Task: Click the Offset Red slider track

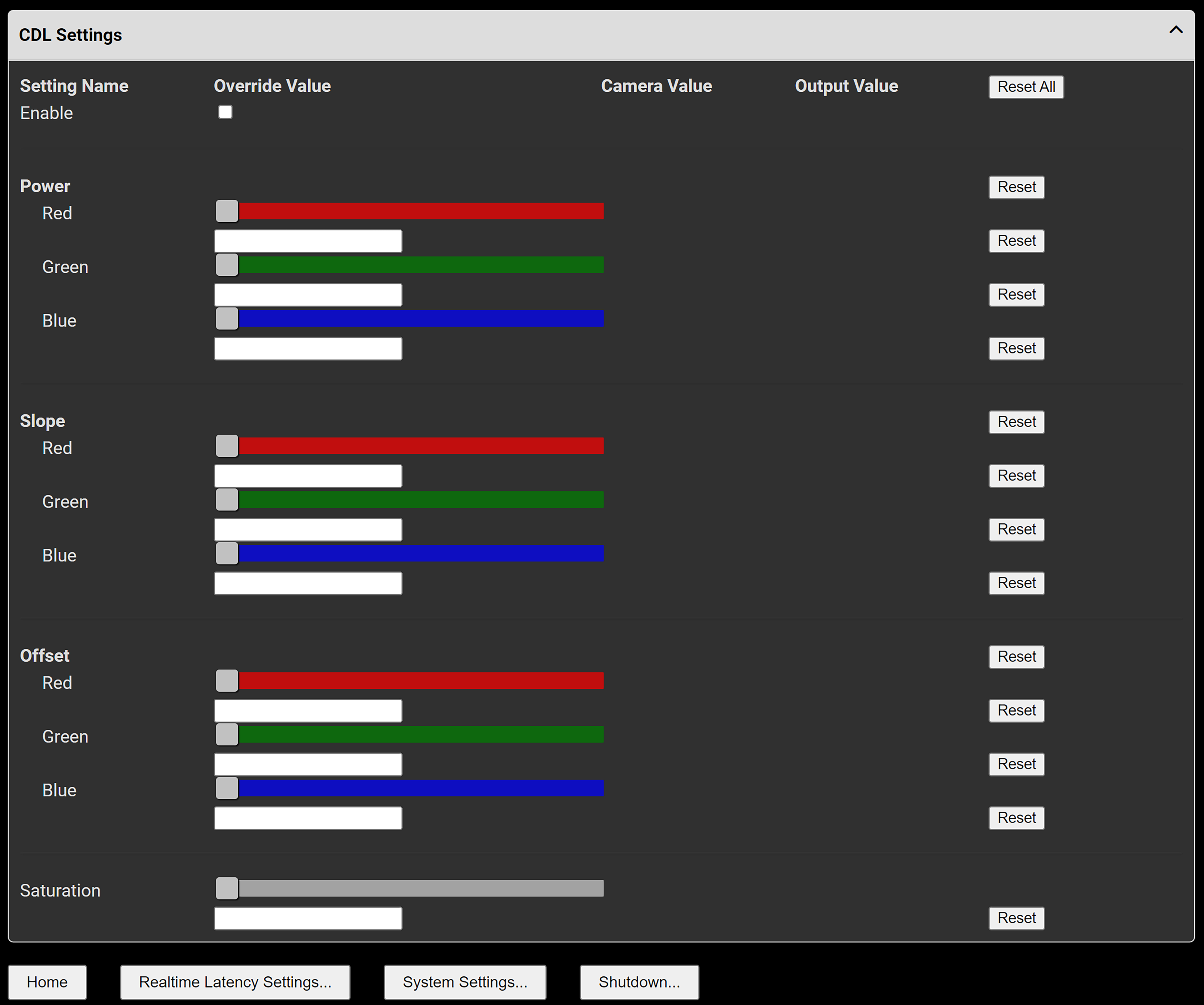Action: coord(420,680)
